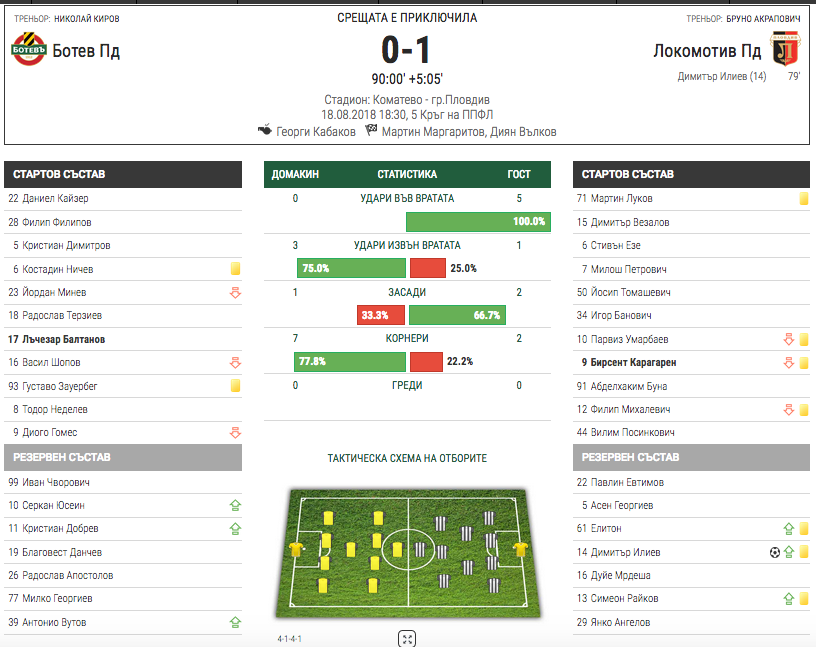Click the goal ball icon beside Димитър Илиев
This screenshot has width=816, height=647.
click(x=774, y=552)
